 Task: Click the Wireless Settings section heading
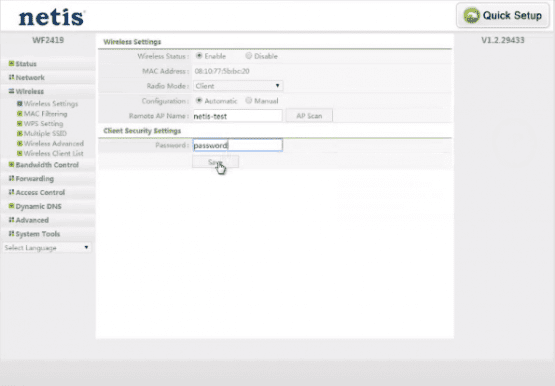[x=132, y=42]
